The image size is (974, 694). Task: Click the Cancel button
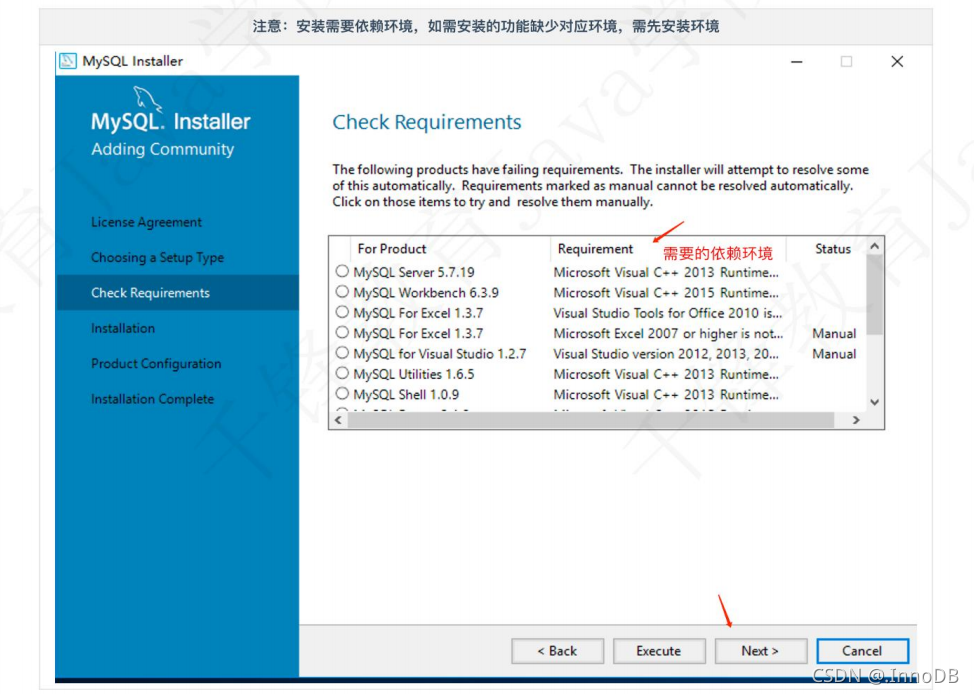[x=862, y=651]
